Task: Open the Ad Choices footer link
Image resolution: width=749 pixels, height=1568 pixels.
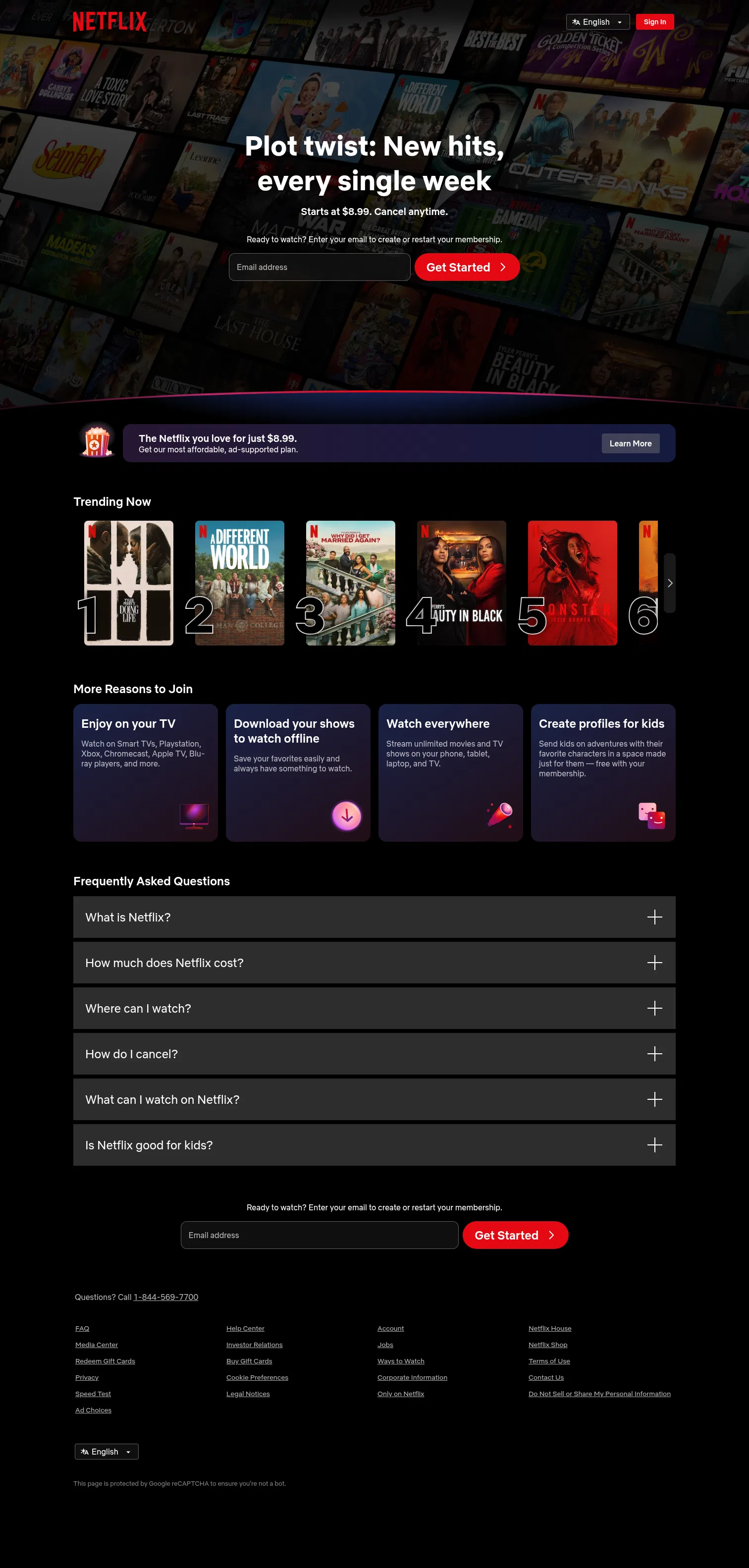Action: pyautogui.click(x=93, y=1410)
